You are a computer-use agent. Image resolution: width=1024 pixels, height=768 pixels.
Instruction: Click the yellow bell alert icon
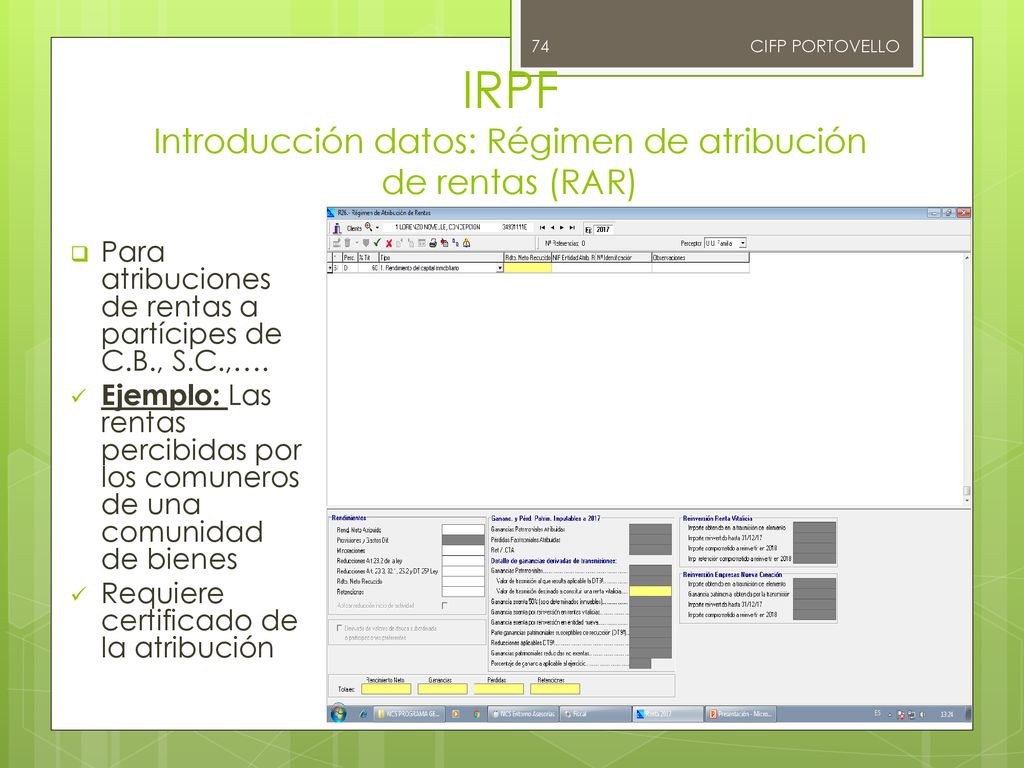pyautogui.click(x=466, y=243)
